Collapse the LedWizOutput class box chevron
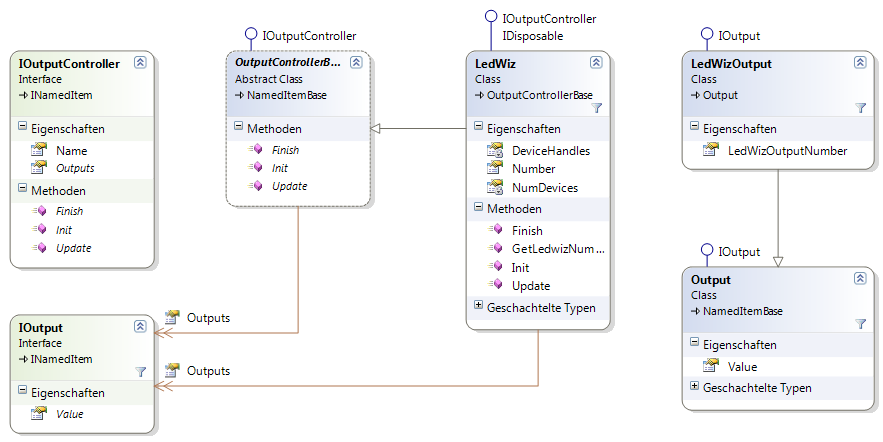The image size is (883, 442). tap(860, 62)
